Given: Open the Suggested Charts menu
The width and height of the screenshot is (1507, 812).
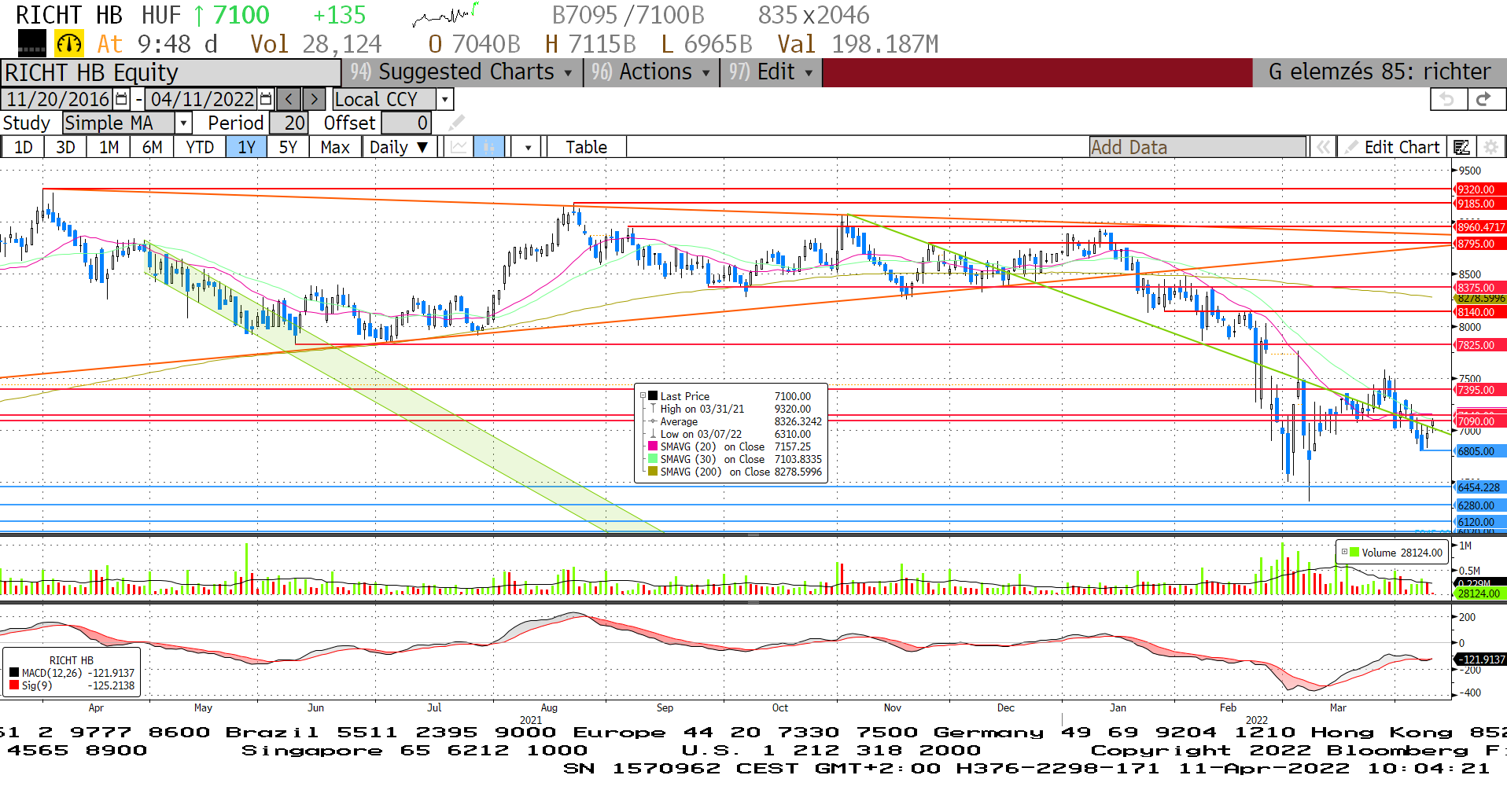Looking at the screenshot, I should coord(462,72).
